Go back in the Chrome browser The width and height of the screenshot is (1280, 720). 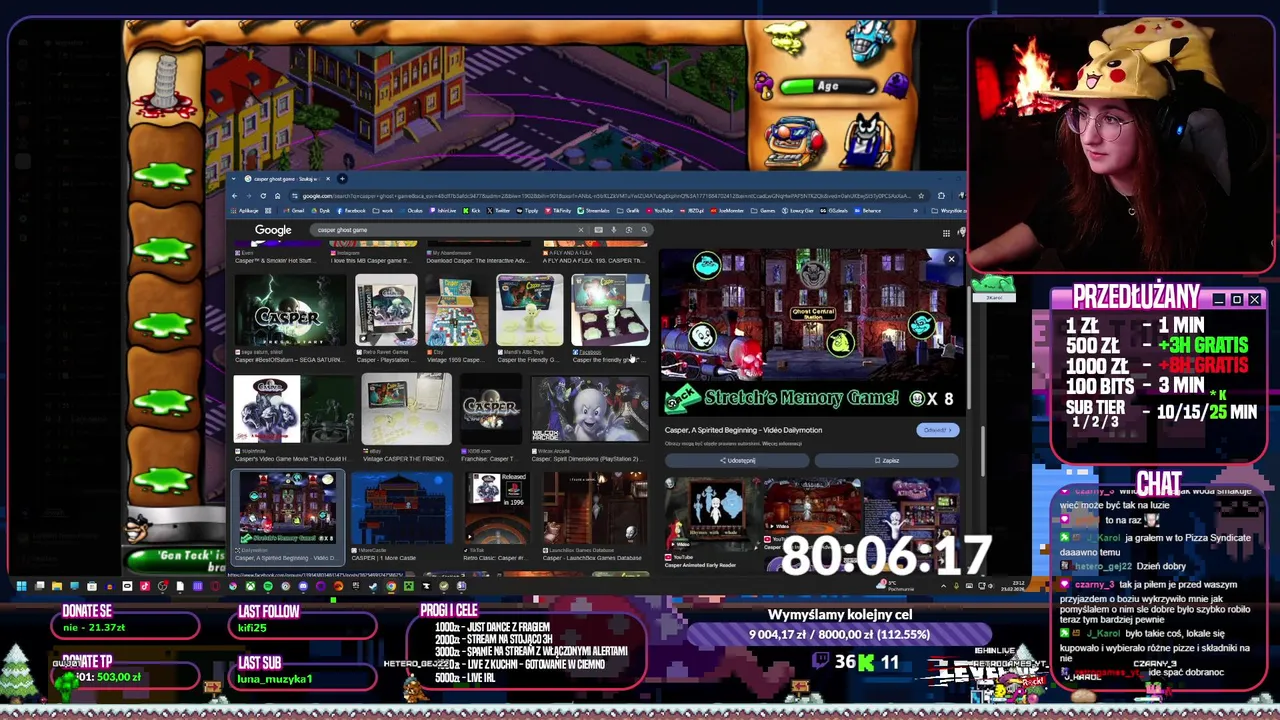[x=234, y=196]
